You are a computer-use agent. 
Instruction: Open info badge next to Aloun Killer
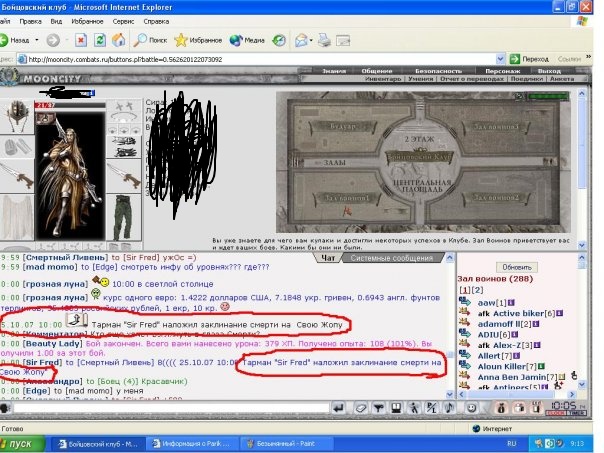[541, 366]
